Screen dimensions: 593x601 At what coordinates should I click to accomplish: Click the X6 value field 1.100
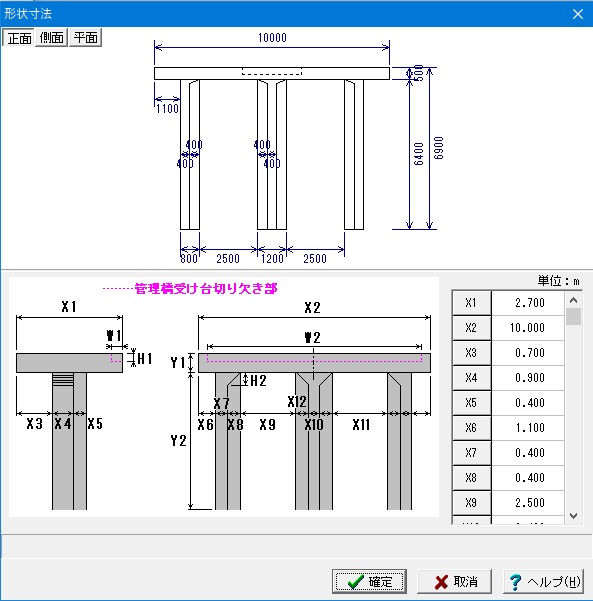point(528,427)
